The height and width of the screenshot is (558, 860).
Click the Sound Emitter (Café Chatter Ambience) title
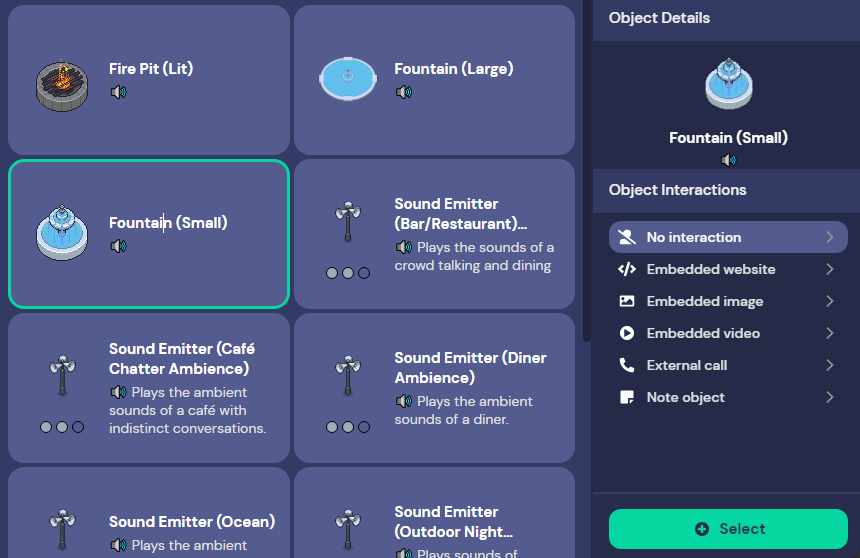pyautogui.click(x=182, y=358)
